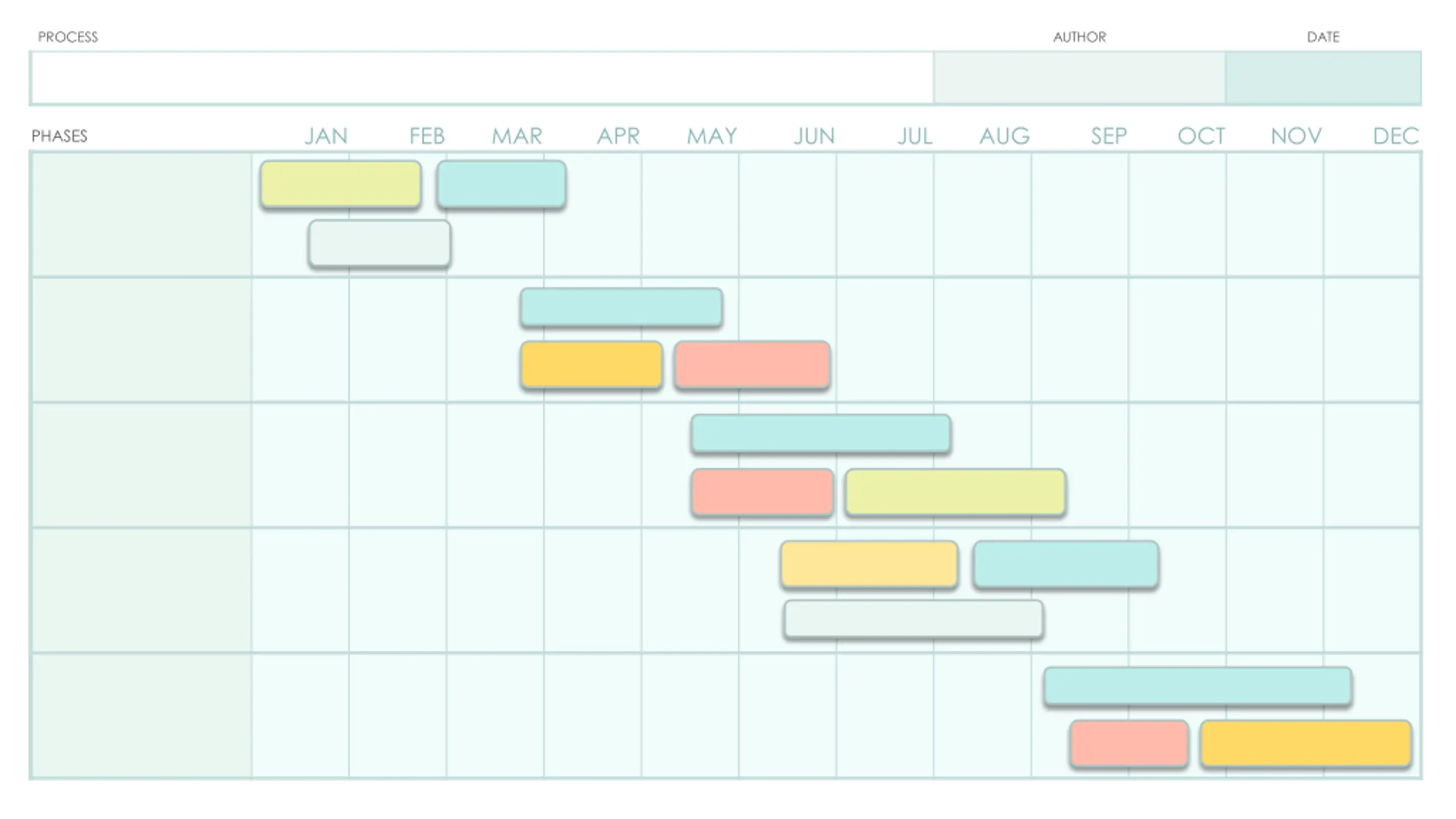1456x819 pixels.
Task: Click the empty PROCESS input field
Action: [482, 78]
